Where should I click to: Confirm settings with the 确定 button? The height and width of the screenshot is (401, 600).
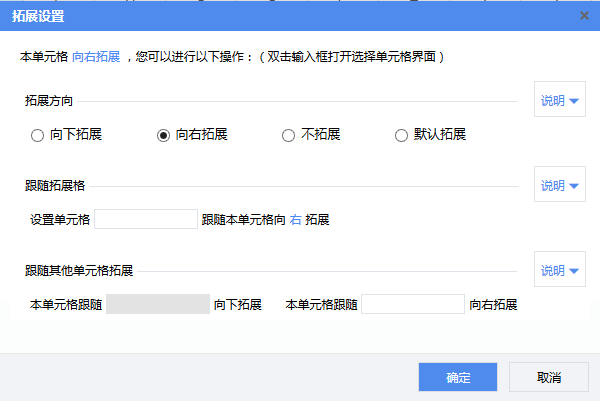pos(458,377)
